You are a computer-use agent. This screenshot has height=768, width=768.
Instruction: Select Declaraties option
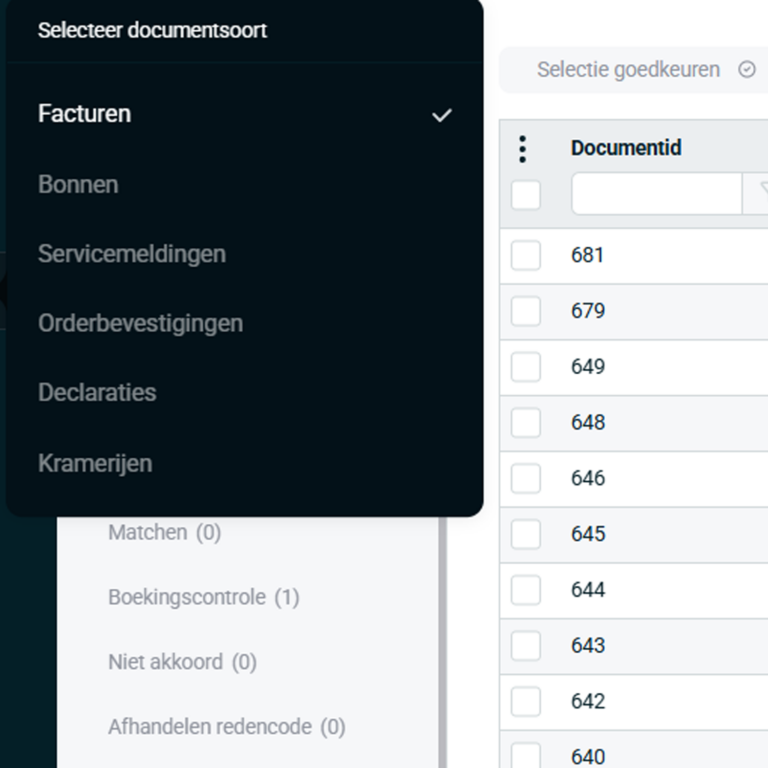(x=97, y=393)
